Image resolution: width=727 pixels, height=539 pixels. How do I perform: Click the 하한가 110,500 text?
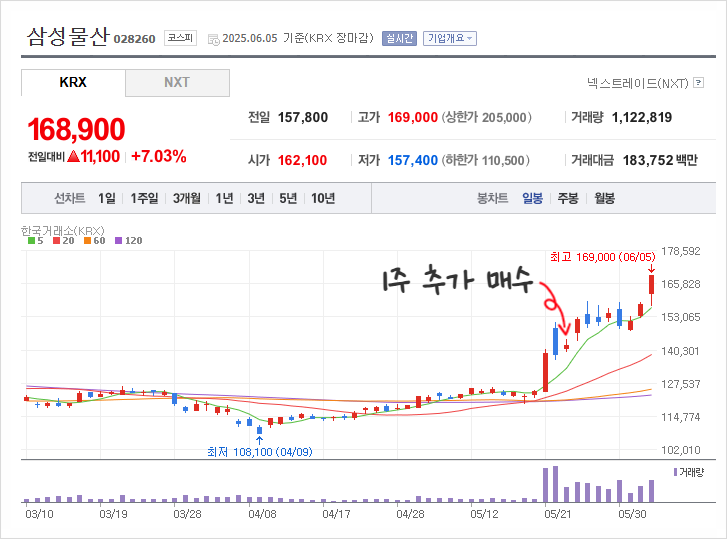tap(485, 160)
